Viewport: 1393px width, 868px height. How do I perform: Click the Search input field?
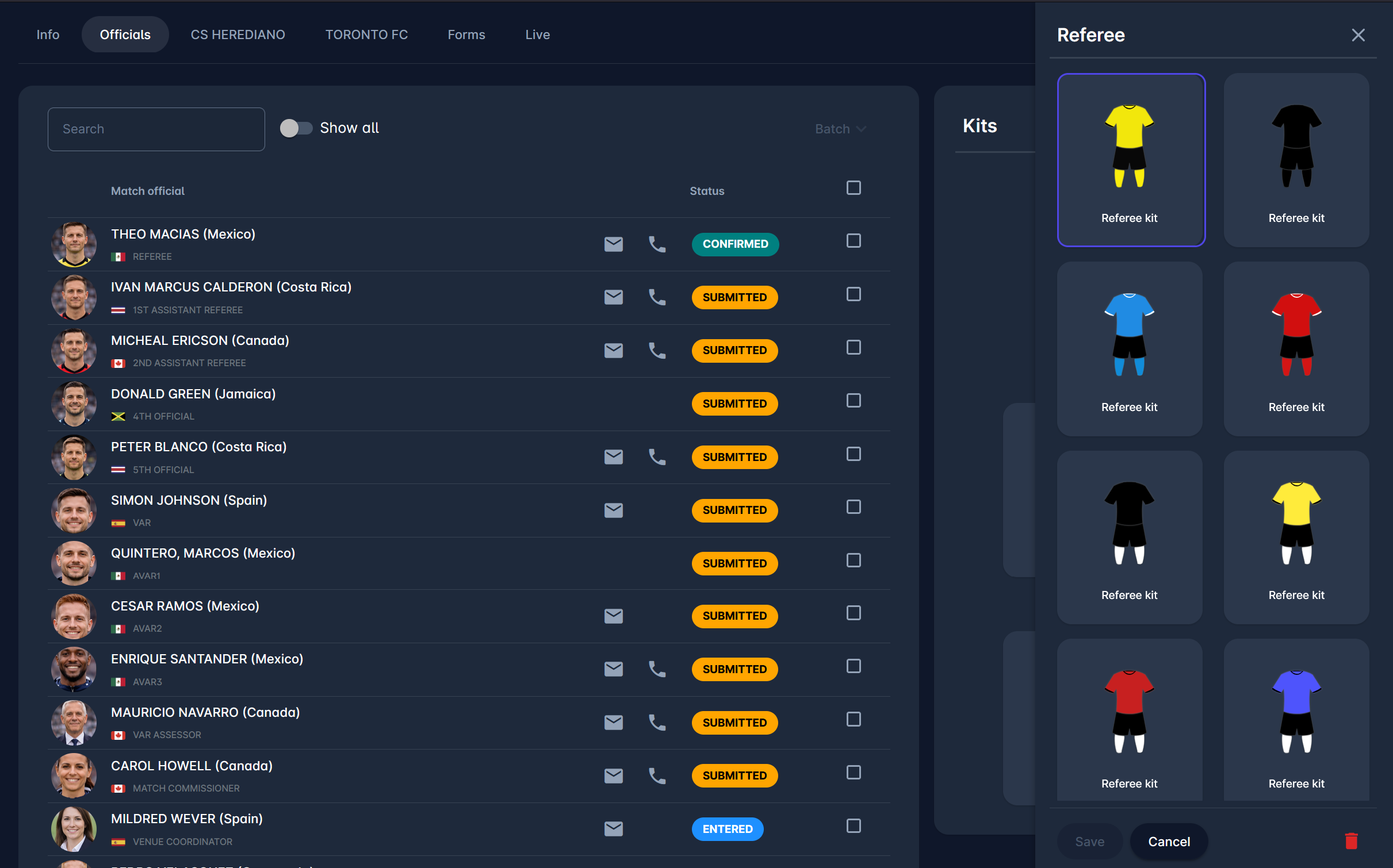pos(156,129)
